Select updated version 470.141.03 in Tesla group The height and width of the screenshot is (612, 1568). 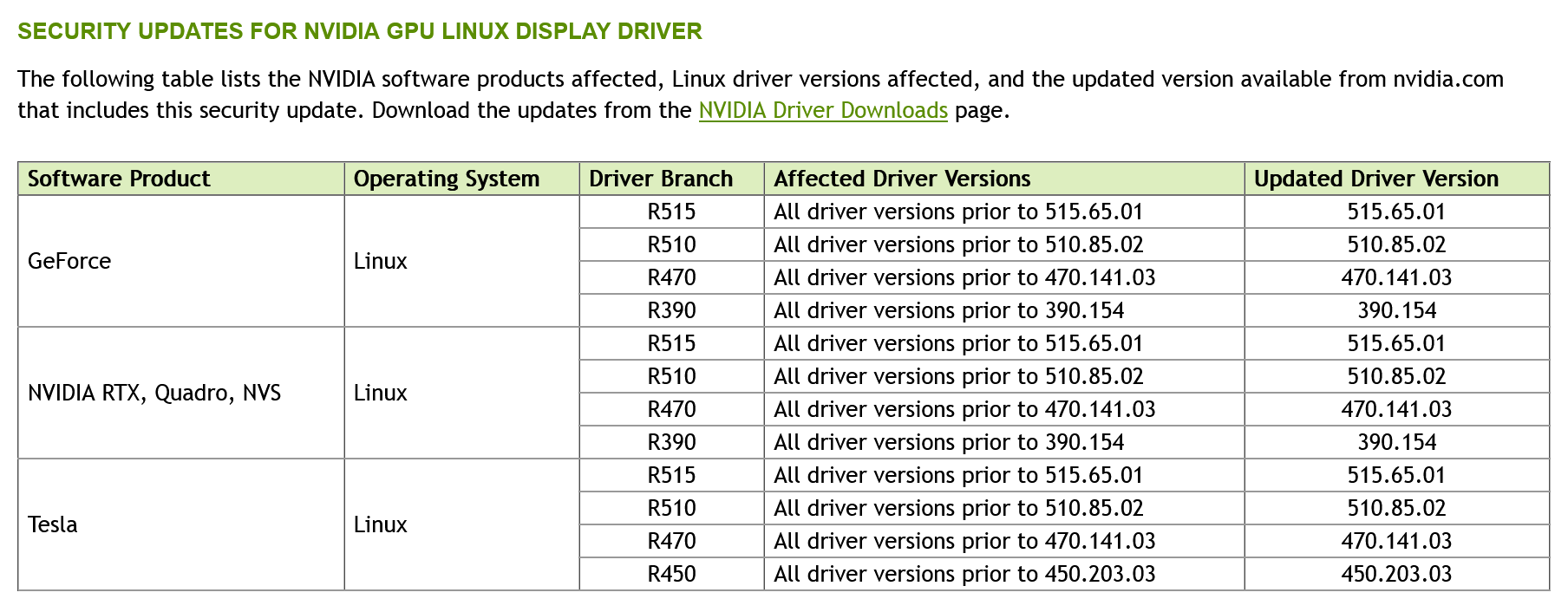tap(1397, 541)
